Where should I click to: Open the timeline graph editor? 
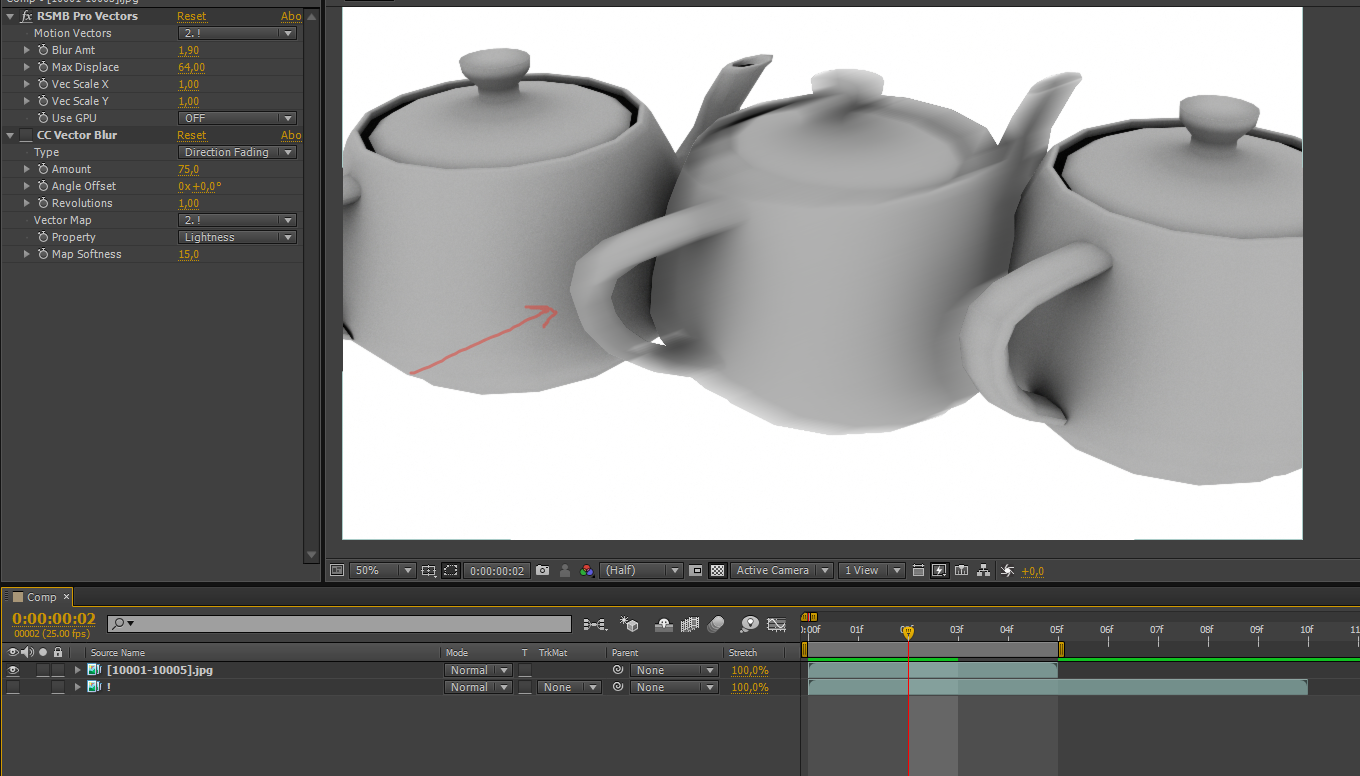776,624
